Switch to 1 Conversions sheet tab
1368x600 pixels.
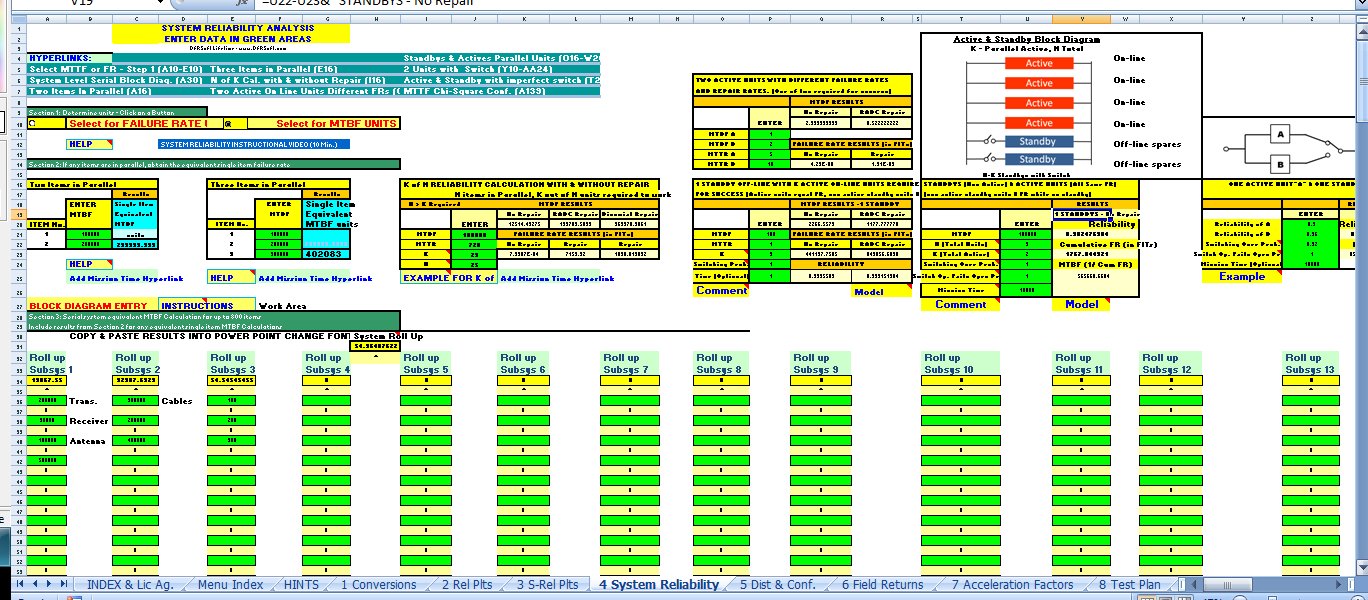(x=378, y=585)
